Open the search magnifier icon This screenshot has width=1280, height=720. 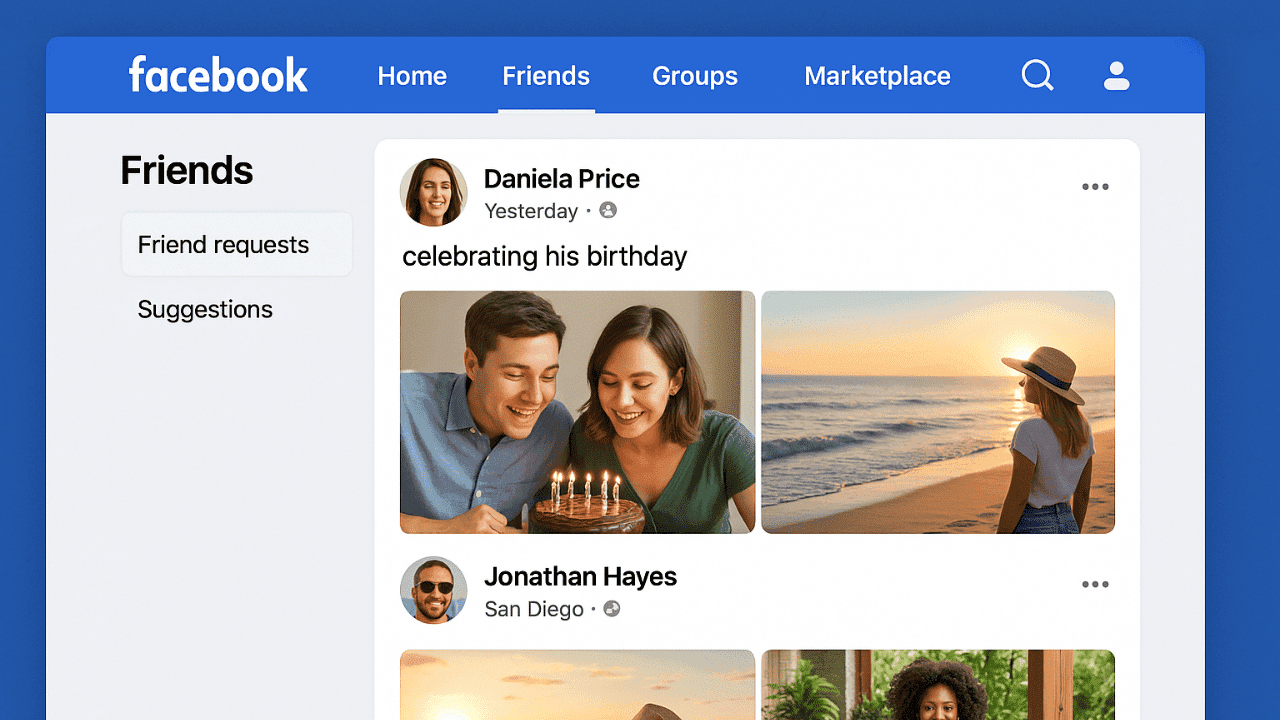tap(1037, 75)
